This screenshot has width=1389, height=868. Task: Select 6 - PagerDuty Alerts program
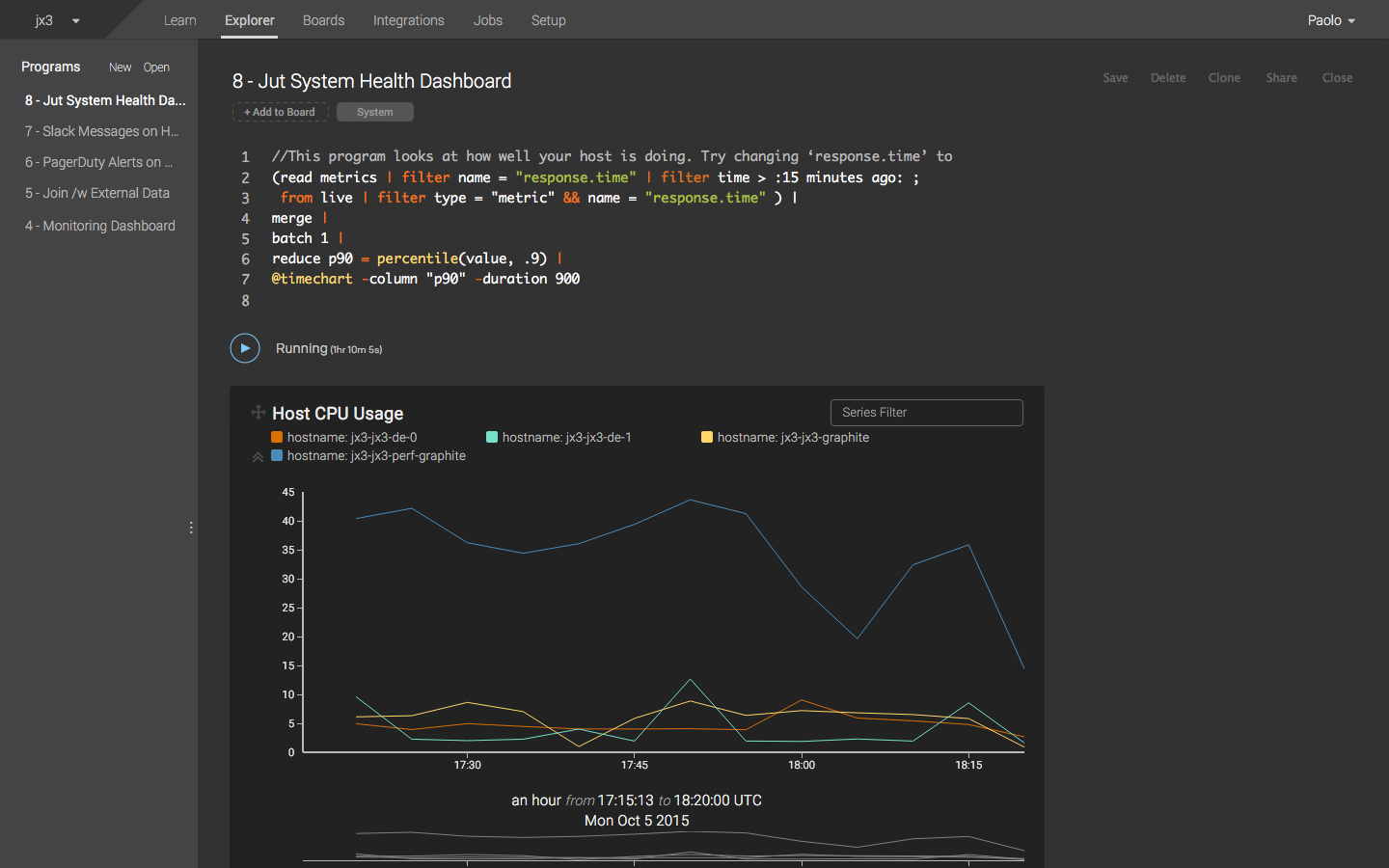pos(98,162)
